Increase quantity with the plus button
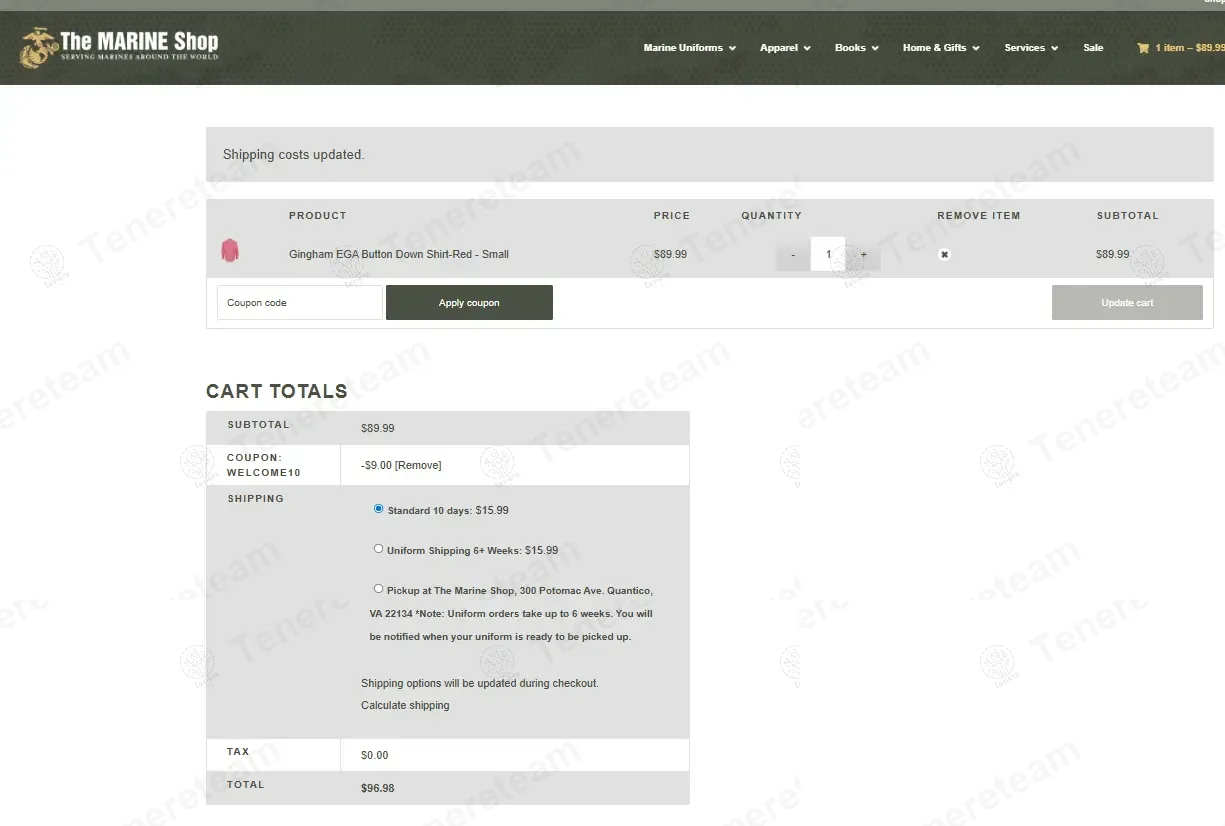The width and height of the screenshot is (1225, 826). point(864,254)
